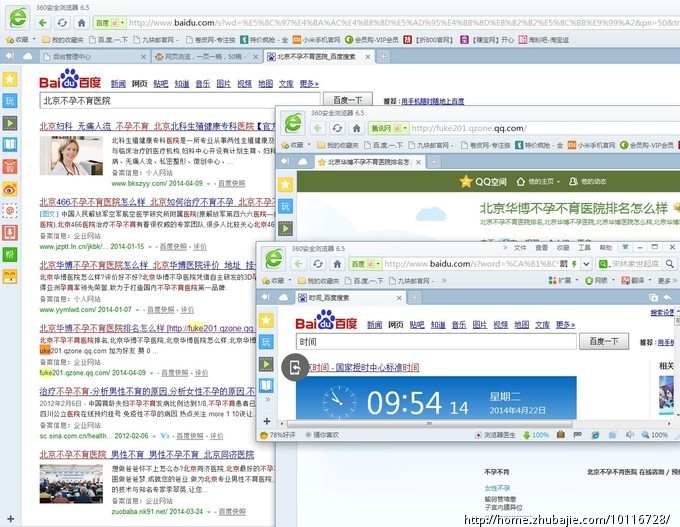The image size is (680, 527).
Task: Refresh the page in the middle QQ空间 window toolbar
Action: pyautogui.click(x=337, y=128)
